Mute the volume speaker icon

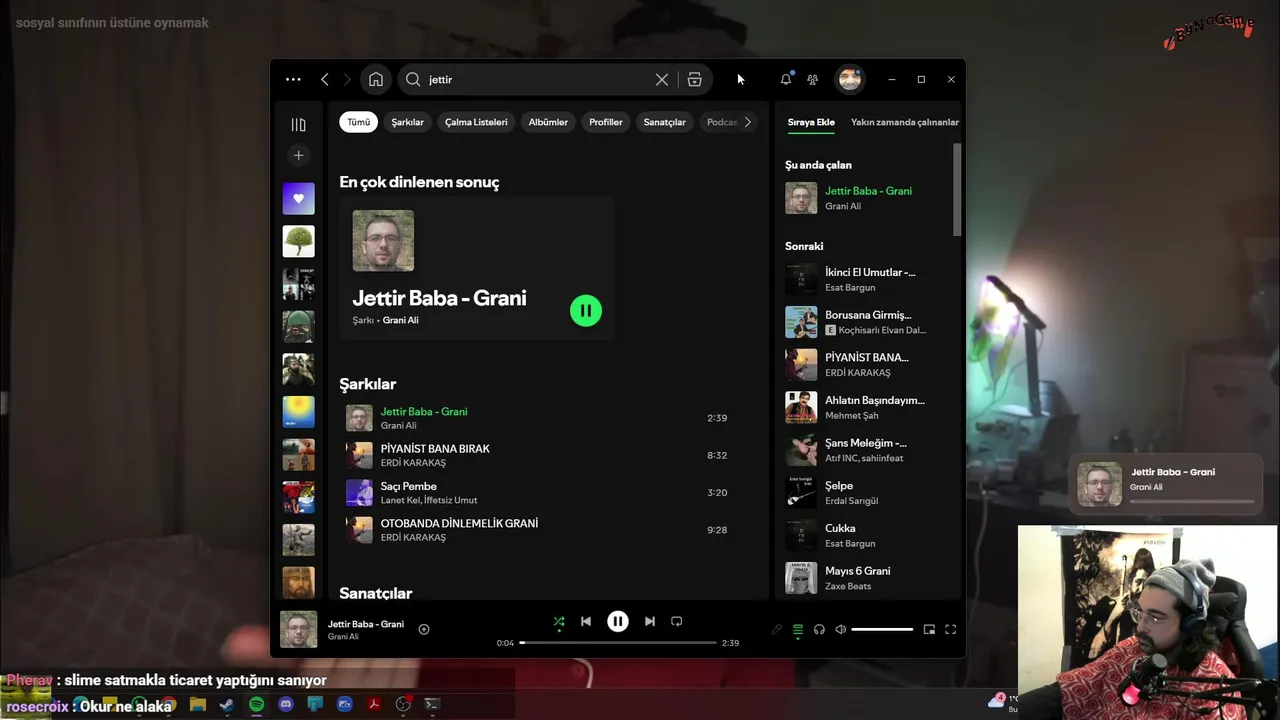pos(841,629)
